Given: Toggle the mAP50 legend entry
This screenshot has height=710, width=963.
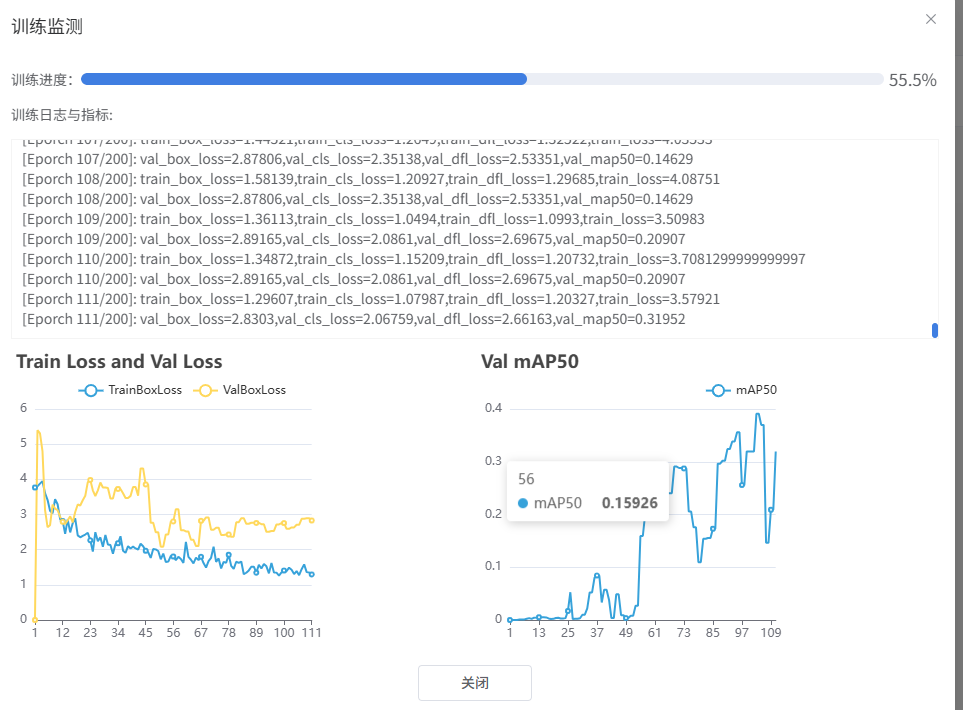Looking at the screenshot, I should [741, 390].
